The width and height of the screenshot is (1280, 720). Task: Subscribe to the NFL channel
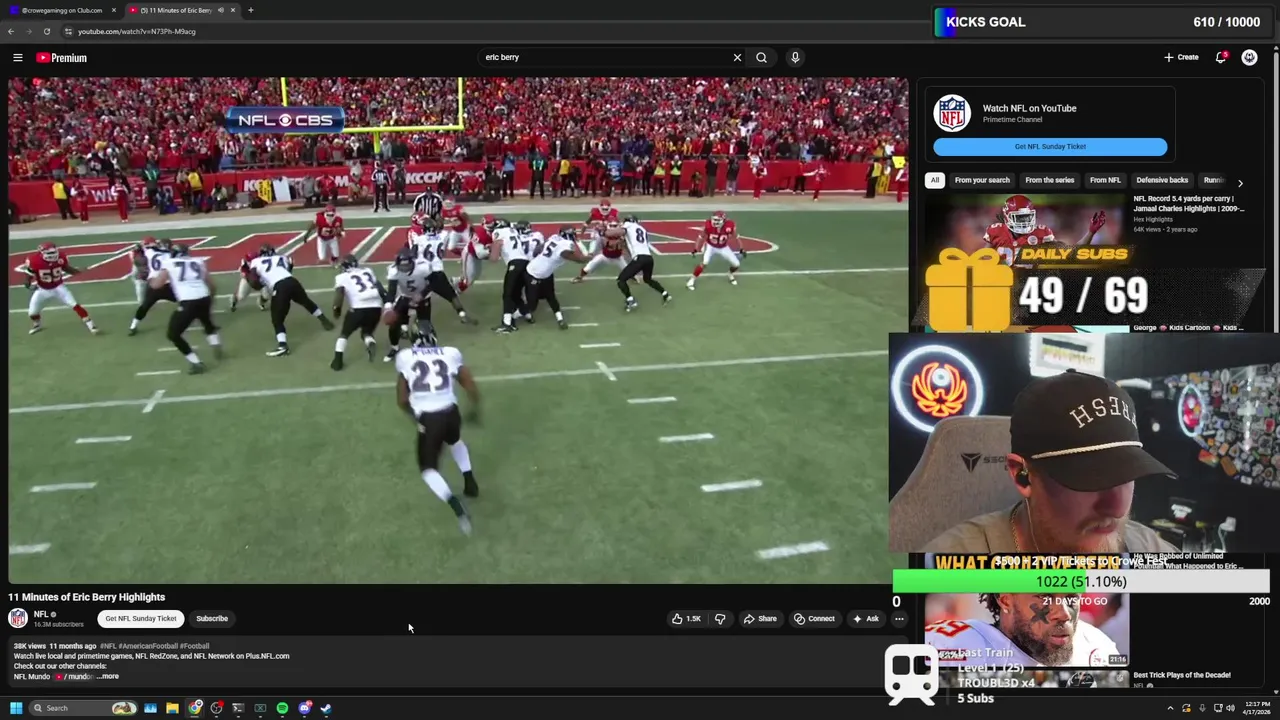pos(212,618)
